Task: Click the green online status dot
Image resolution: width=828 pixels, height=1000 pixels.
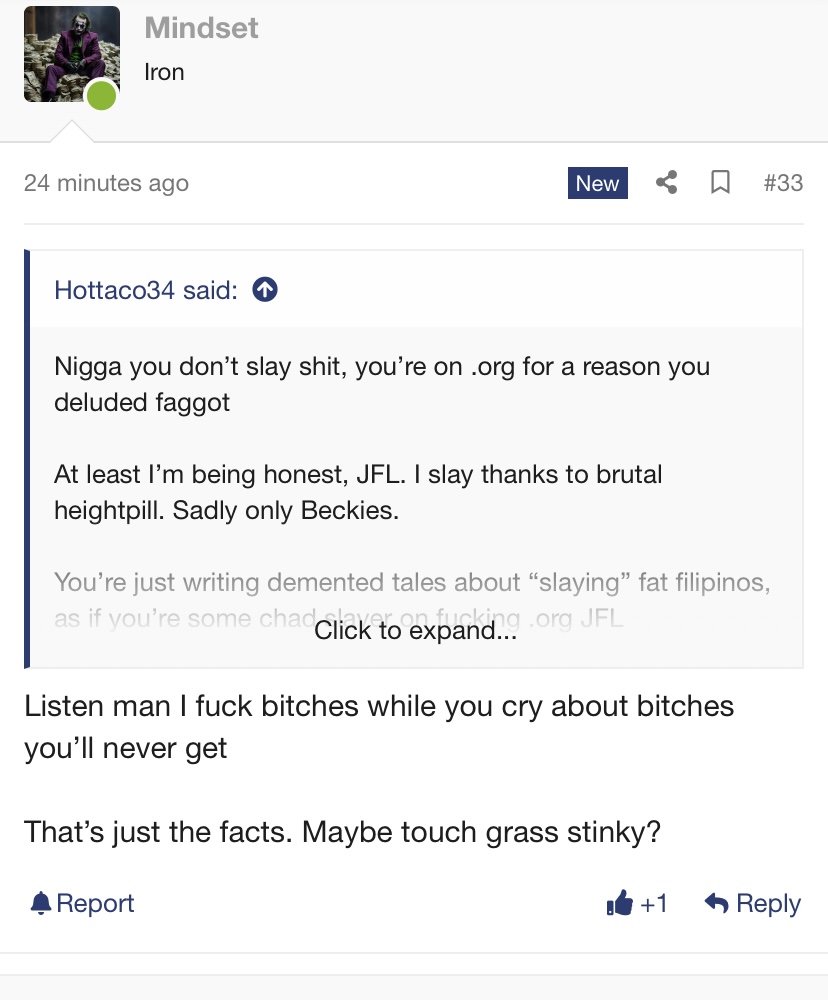Action: [x=101, y=97]
